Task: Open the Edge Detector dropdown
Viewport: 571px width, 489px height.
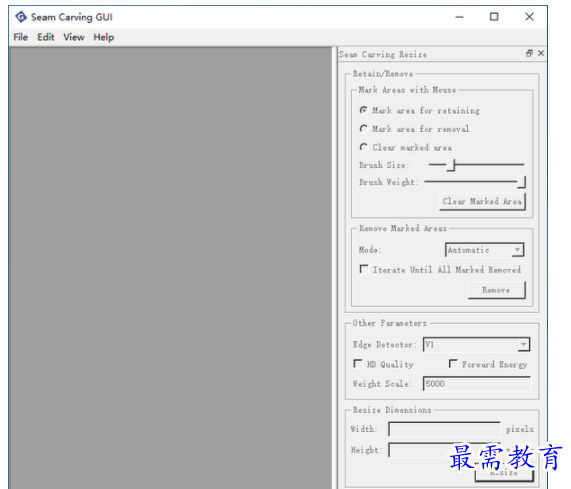Action: coord(476,344)
